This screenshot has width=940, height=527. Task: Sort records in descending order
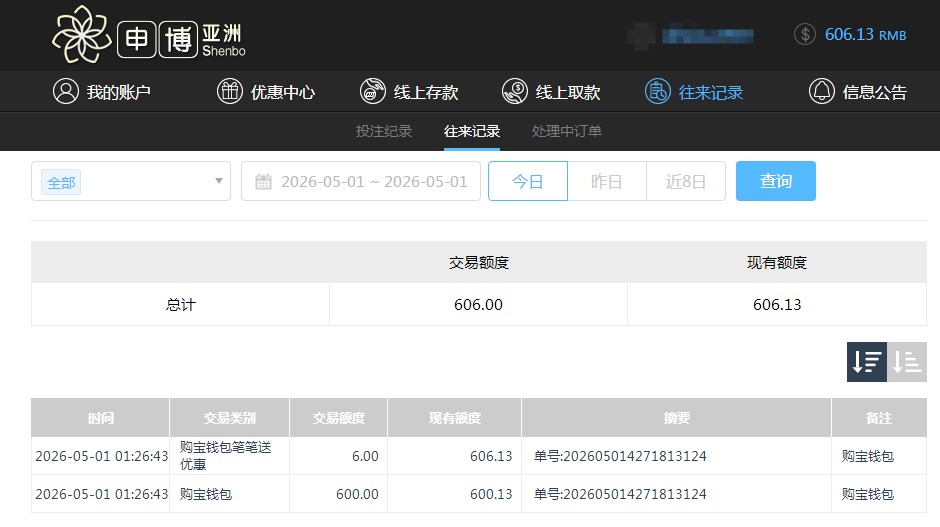click(867, 362)
